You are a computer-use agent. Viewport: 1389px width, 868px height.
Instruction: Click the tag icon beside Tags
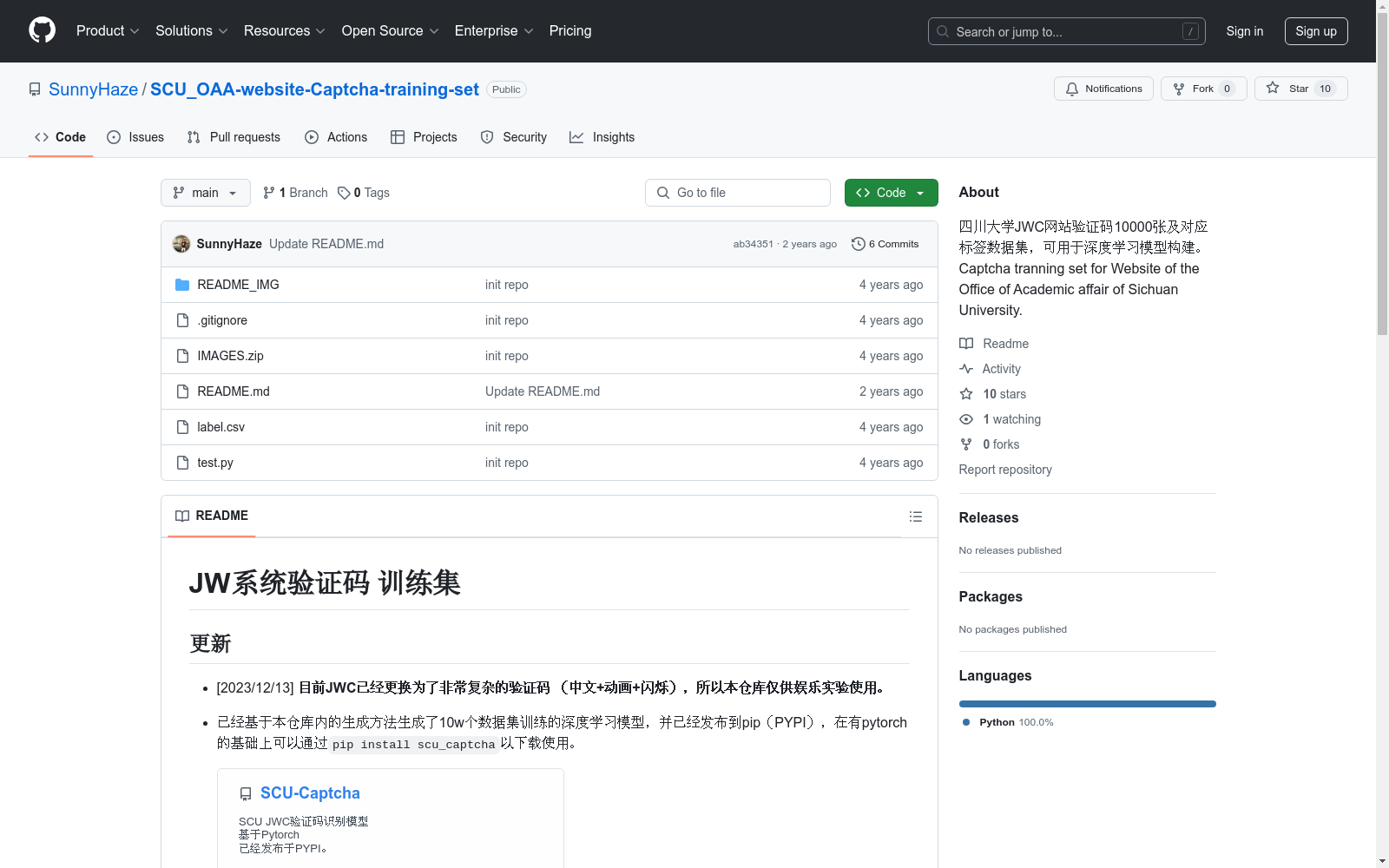pyautogui.click(x=344, y=193)
